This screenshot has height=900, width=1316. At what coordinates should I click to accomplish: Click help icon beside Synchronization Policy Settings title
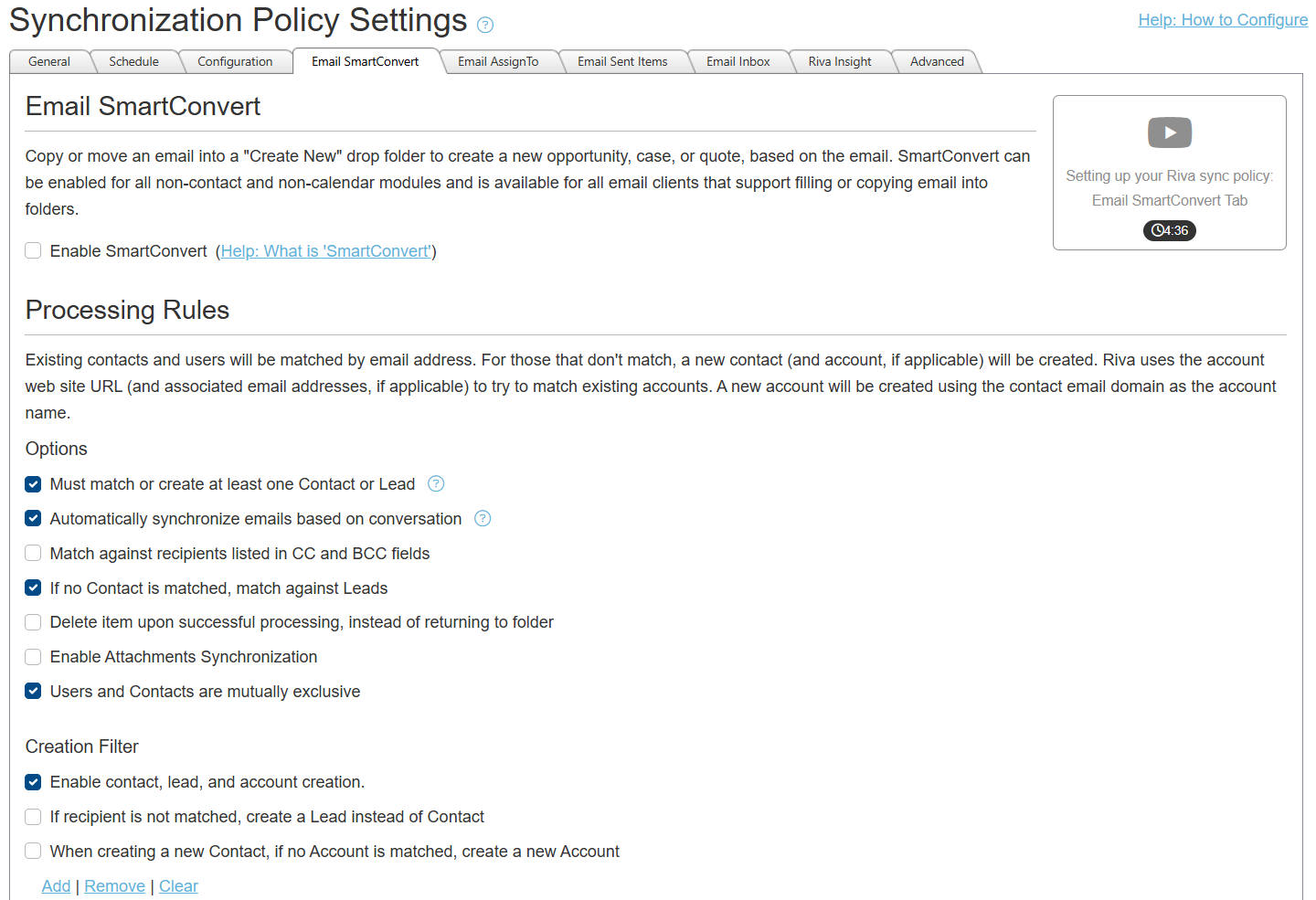[x=485, y=26]
